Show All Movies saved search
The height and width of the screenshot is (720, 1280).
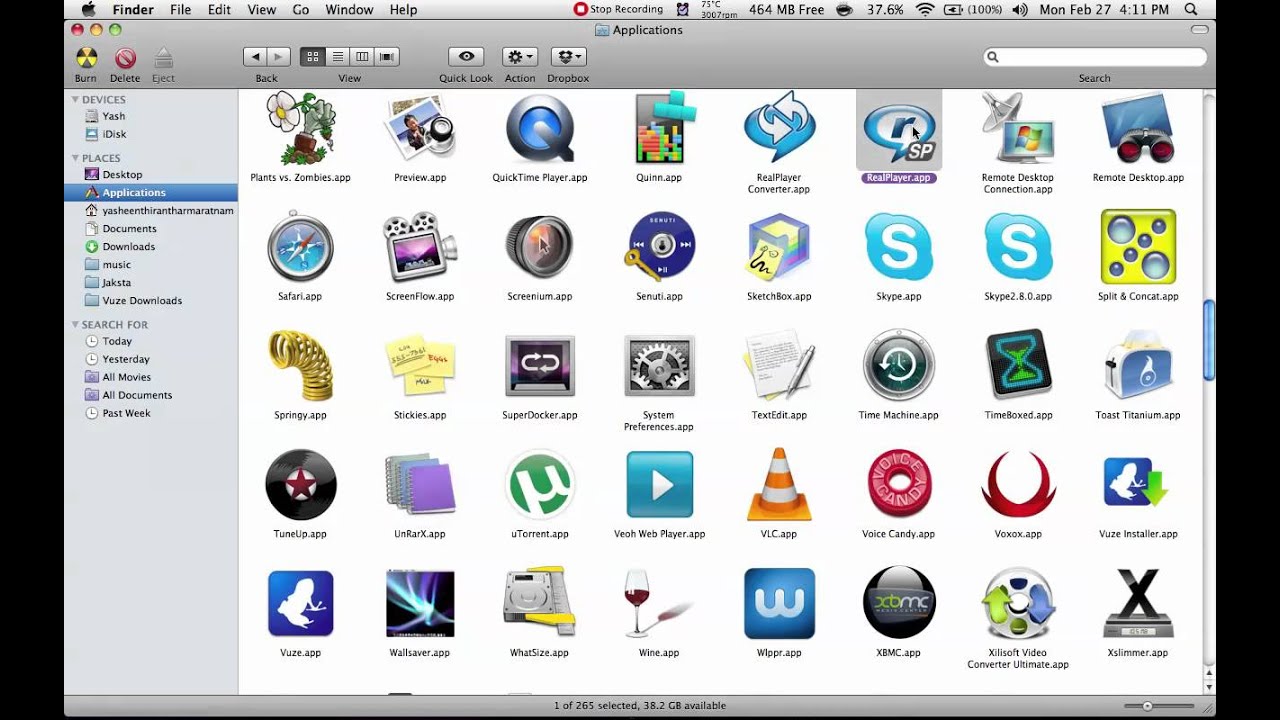pos(126,377)
